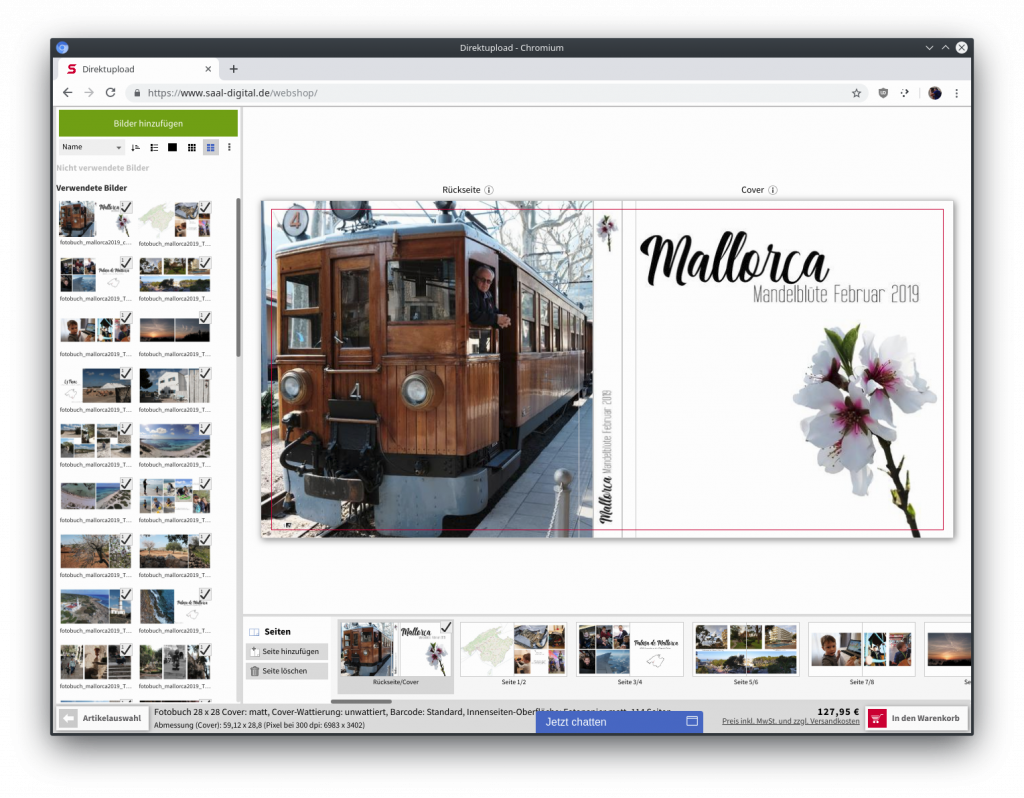Switch image panel to list view
Screen dimensions: 1024x798
click(x=154, y=147)
